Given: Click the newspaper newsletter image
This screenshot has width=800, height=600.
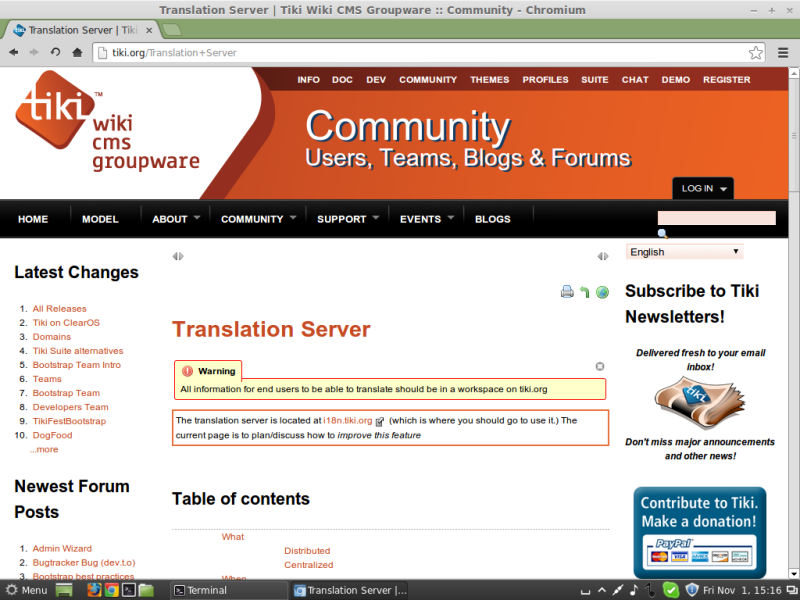Looking at the screenshot, I should coord(699,403).
